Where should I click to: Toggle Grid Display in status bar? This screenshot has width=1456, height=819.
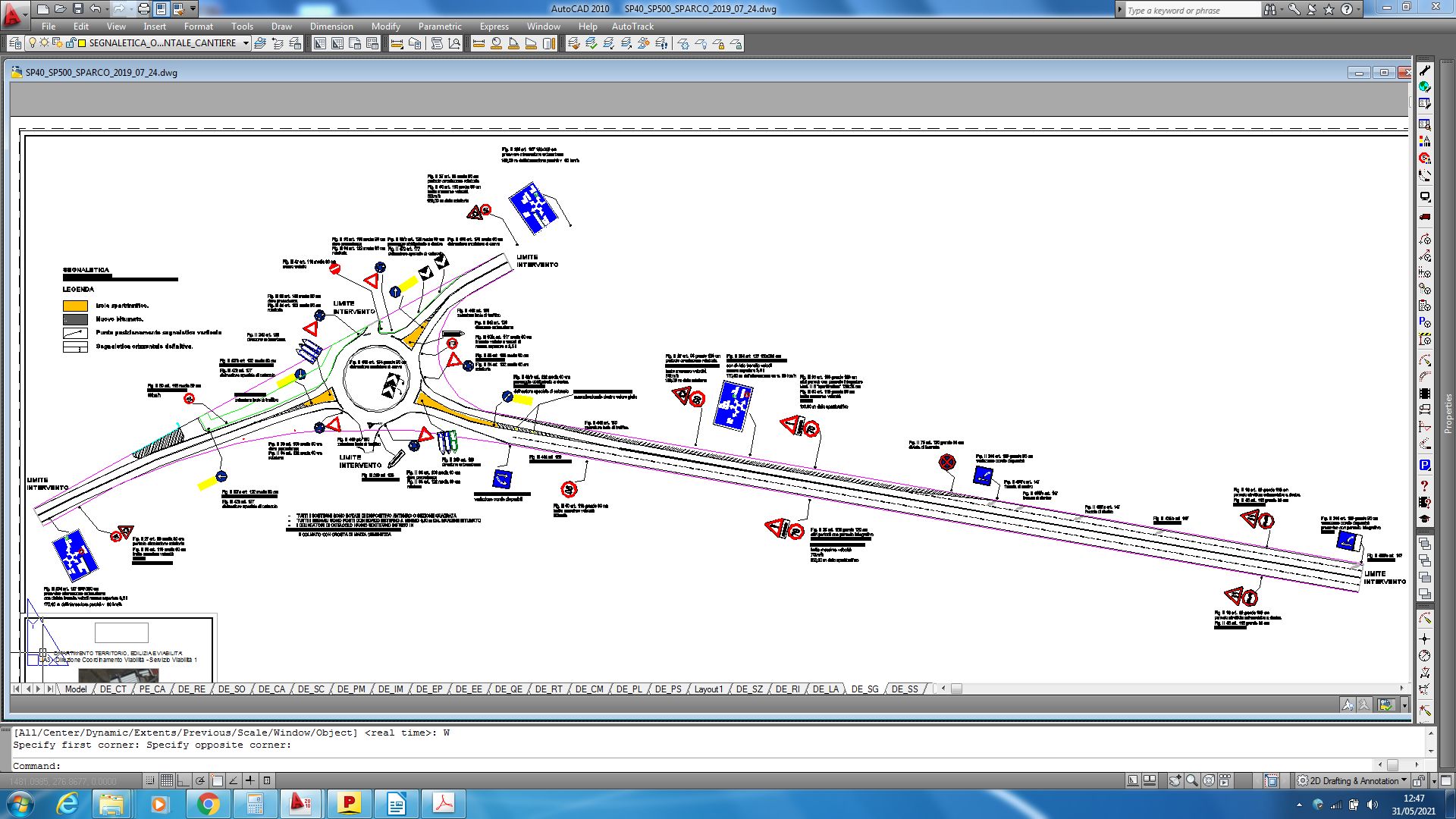(x=166, y=780)
